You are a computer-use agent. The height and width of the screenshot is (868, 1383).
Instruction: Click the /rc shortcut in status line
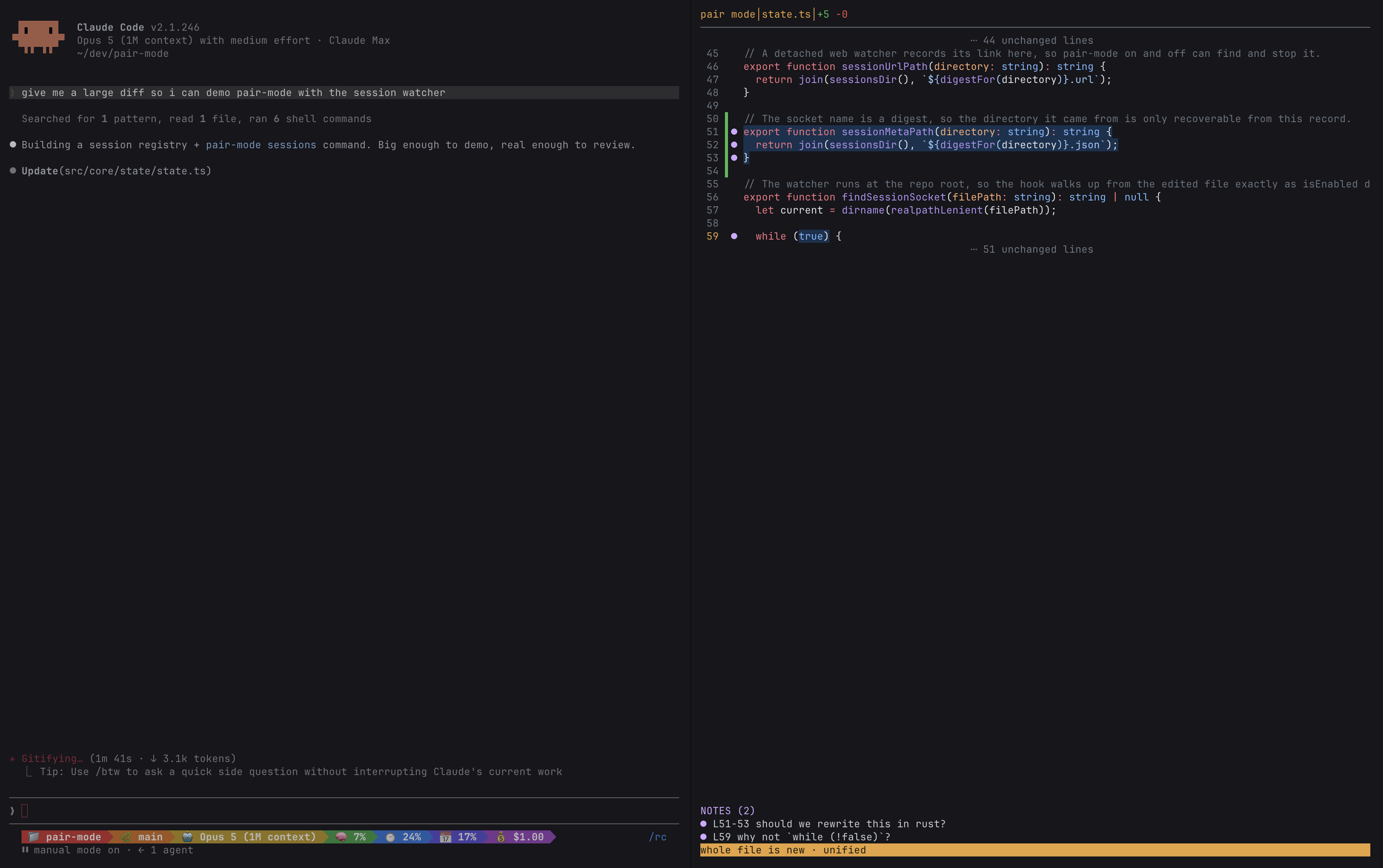(657, 837)
